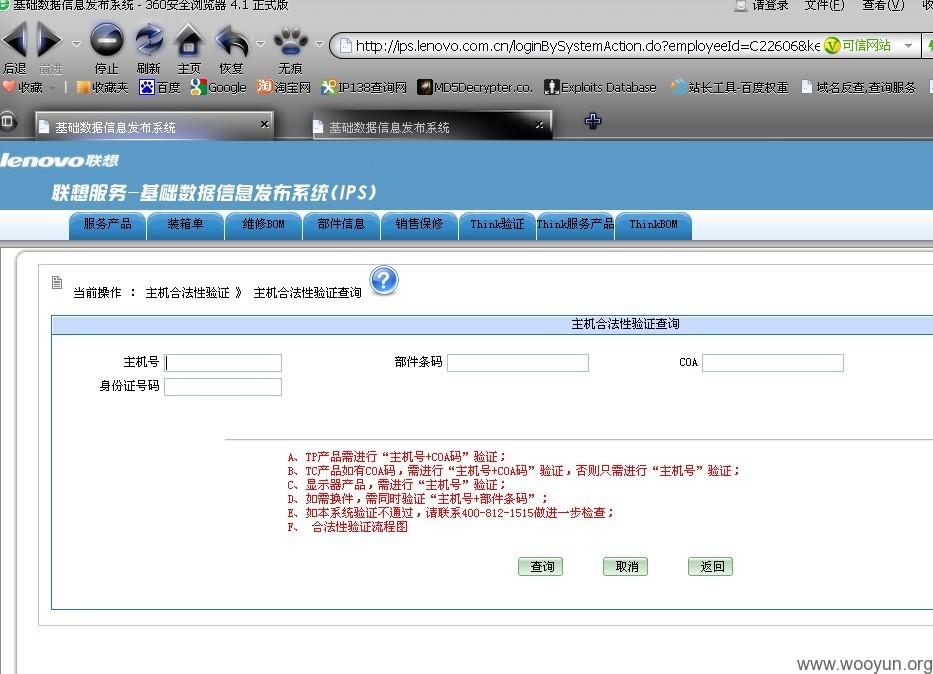
Task: Expand dropdown arrow next to 前进
Action: [x=76, y=43]
